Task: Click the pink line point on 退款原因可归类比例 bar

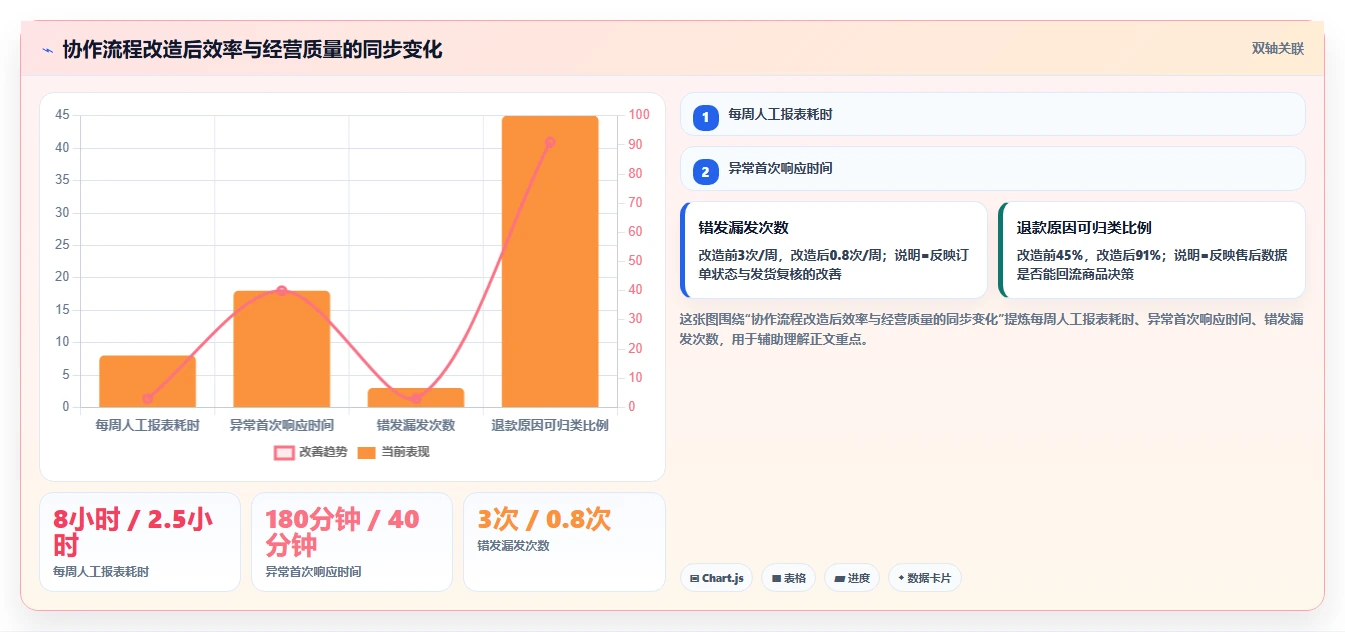Action: point(550,142)
